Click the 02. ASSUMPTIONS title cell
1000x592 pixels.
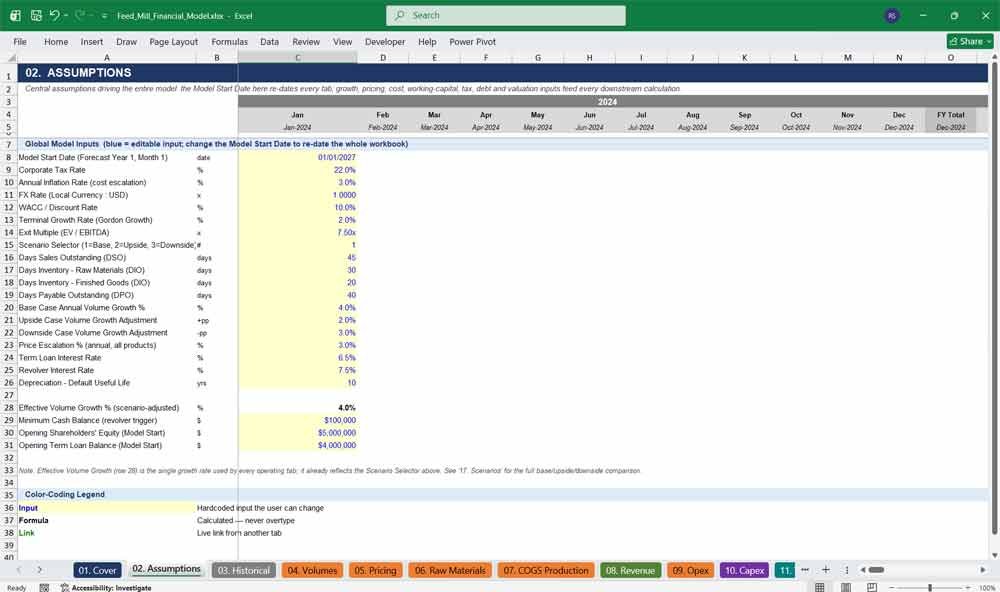click(x=78, y=73)
